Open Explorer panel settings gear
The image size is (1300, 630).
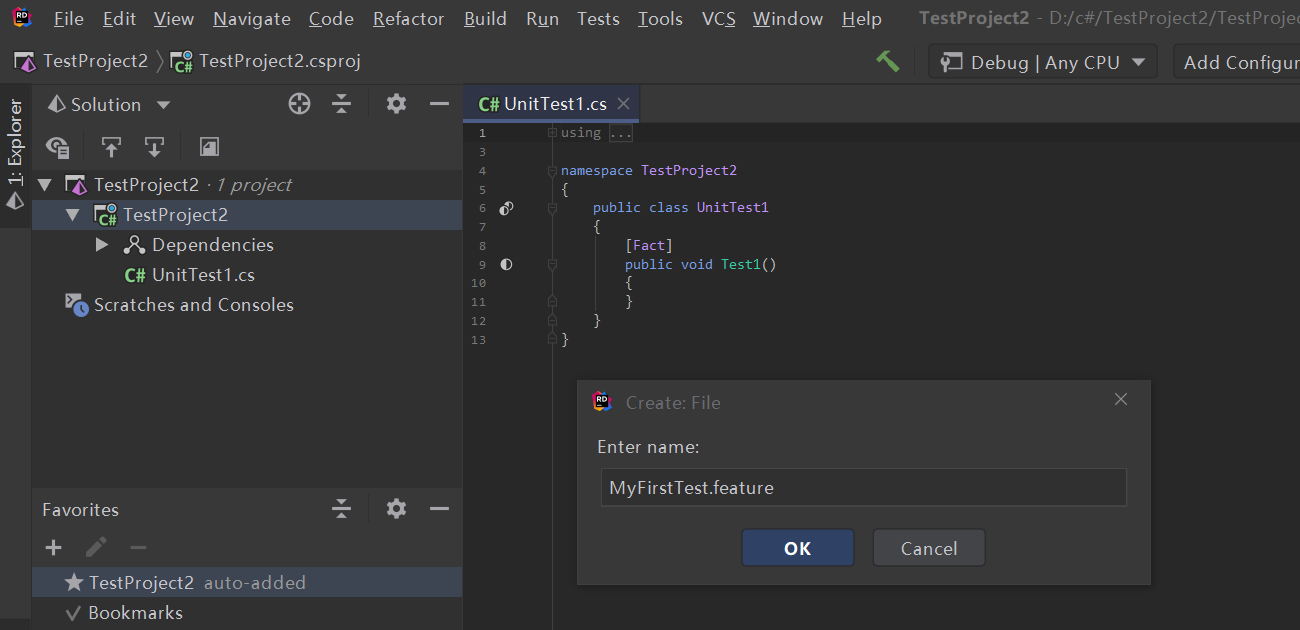pos(396,104)
